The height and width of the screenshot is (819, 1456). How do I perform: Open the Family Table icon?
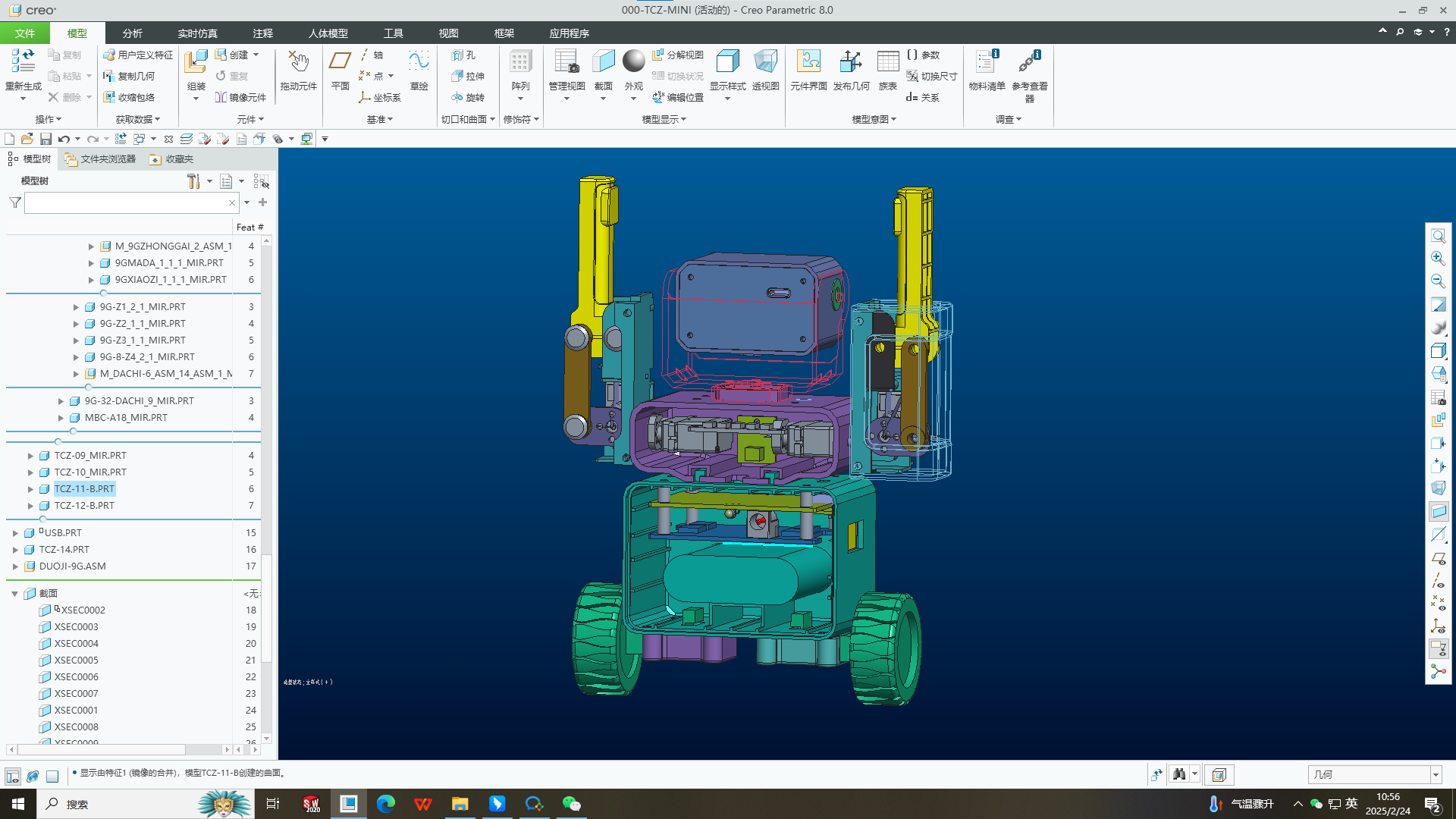(887, 62)
